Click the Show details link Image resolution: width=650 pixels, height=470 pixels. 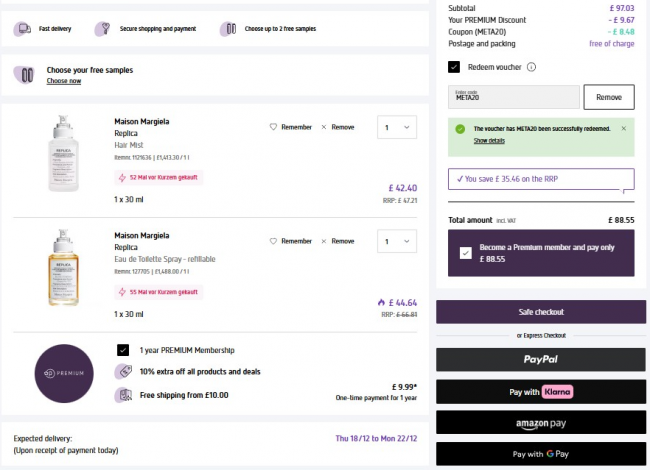click(489, 141)
